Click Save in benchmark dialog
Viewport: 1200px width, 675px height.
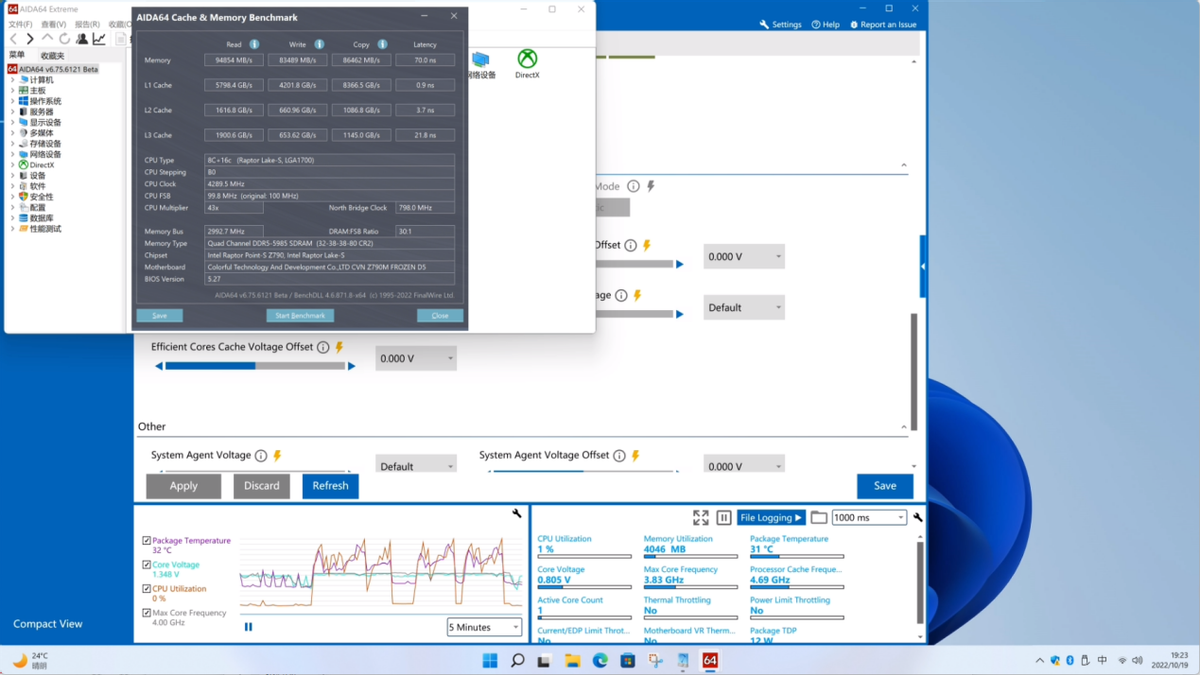[159, 315]
